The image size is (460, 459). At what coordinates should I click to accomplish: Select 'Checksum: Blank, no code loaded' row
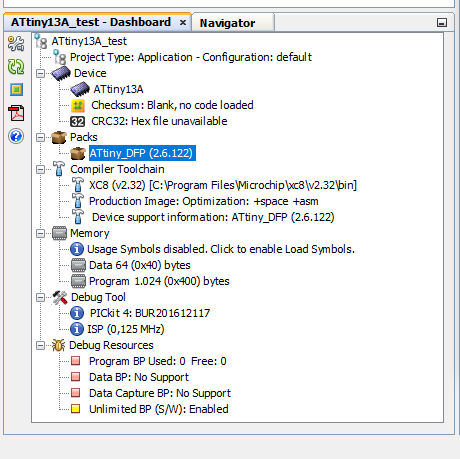[x=172, y=105]
